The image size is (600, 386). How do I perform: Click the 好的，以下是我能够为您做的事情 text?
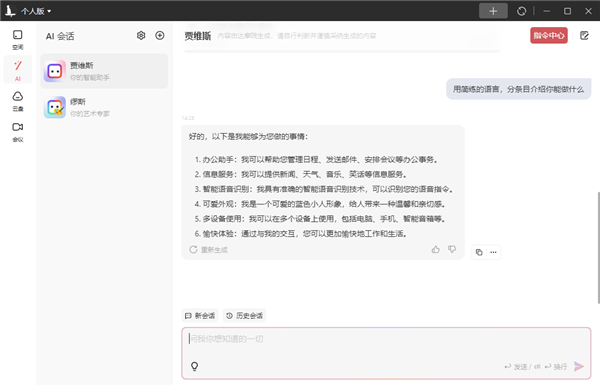(248, 137)
